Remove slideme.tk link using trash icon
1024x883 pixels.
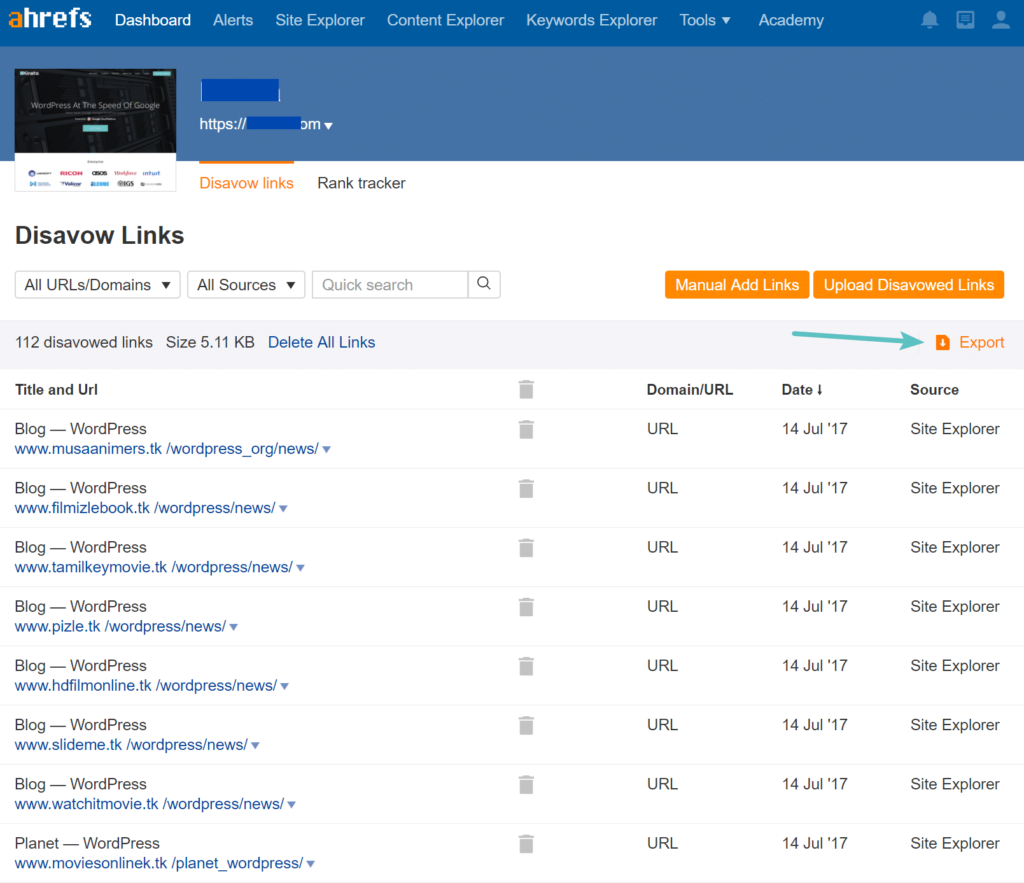pos(526,725)
